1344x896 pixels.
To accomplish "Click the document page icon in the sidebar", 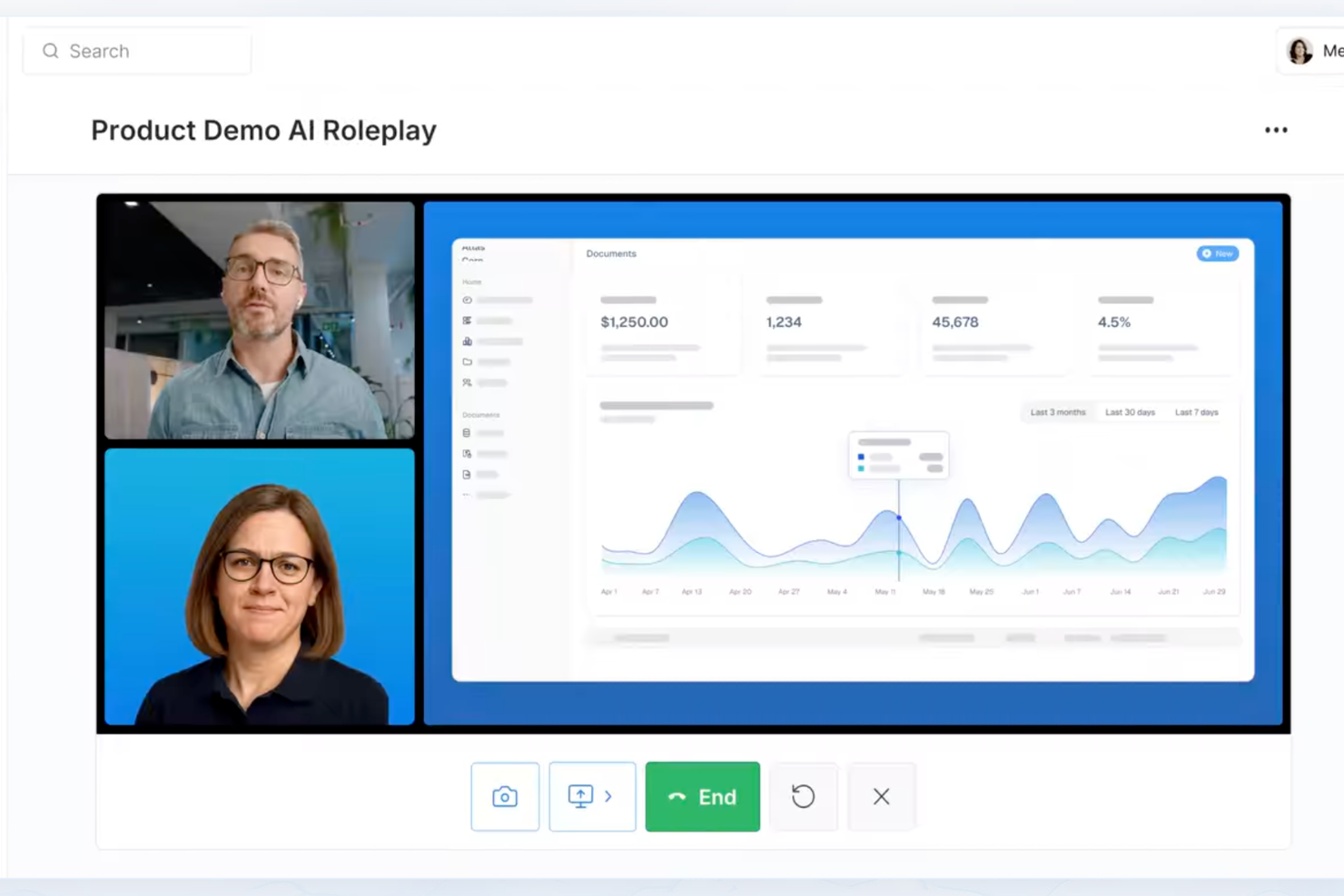I will (467, 474).
